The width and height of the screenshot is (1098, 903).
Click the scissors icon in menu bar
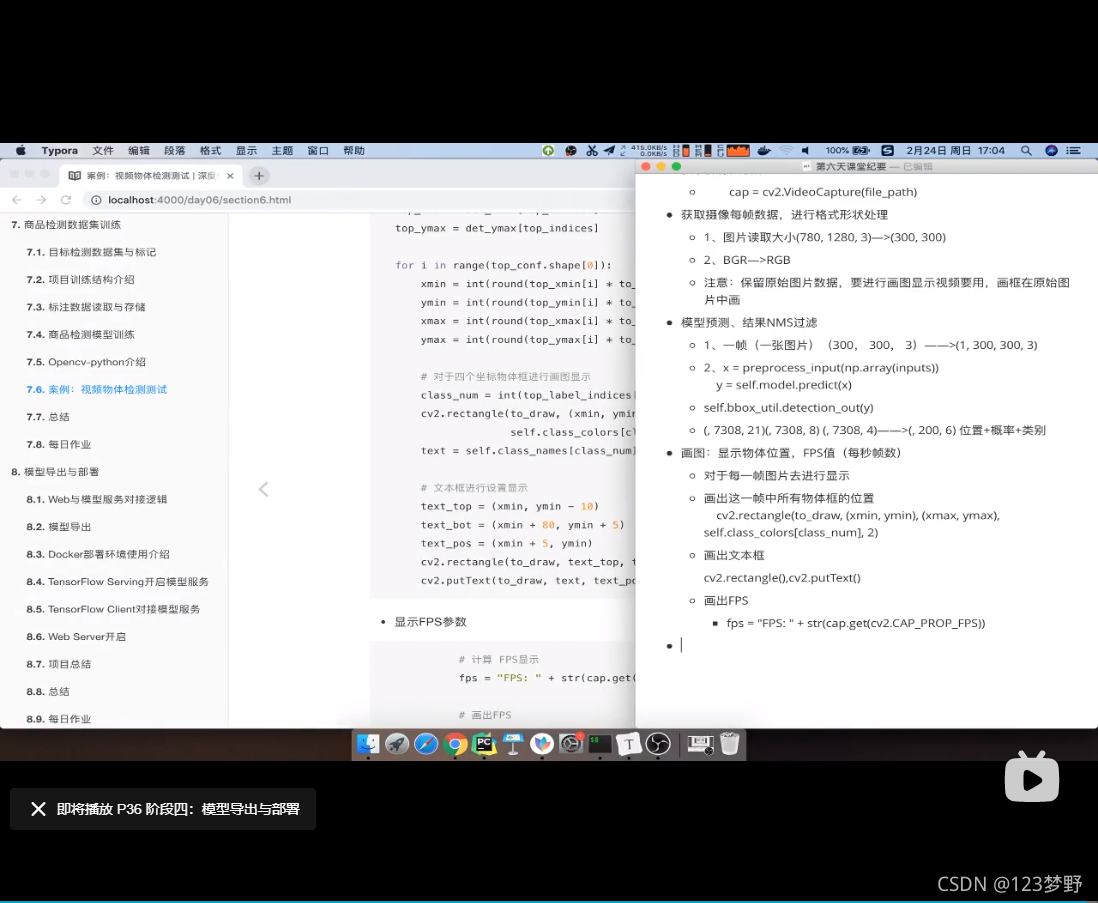pyautogui.click(x=592, y=150)
